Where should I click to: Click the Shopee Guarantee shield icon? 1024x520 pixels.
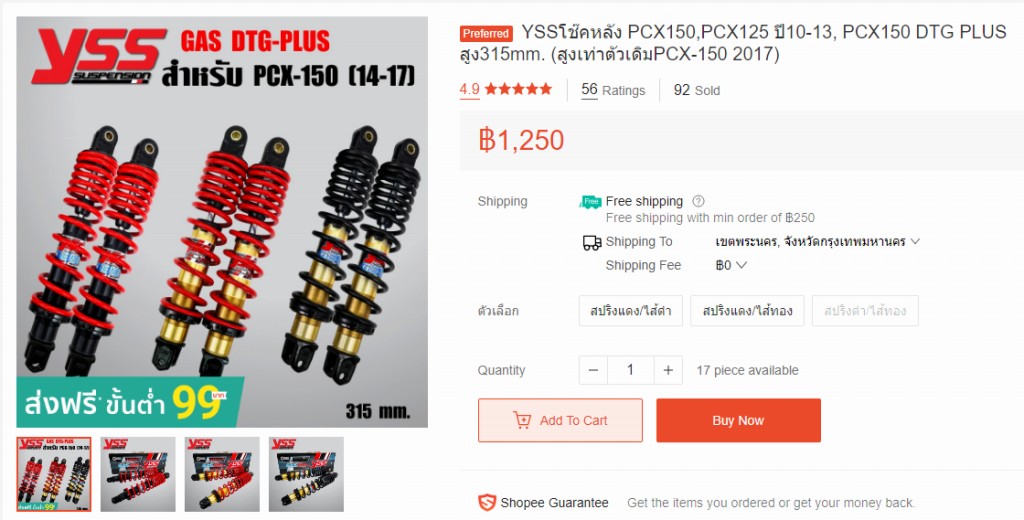pos(487,502)
